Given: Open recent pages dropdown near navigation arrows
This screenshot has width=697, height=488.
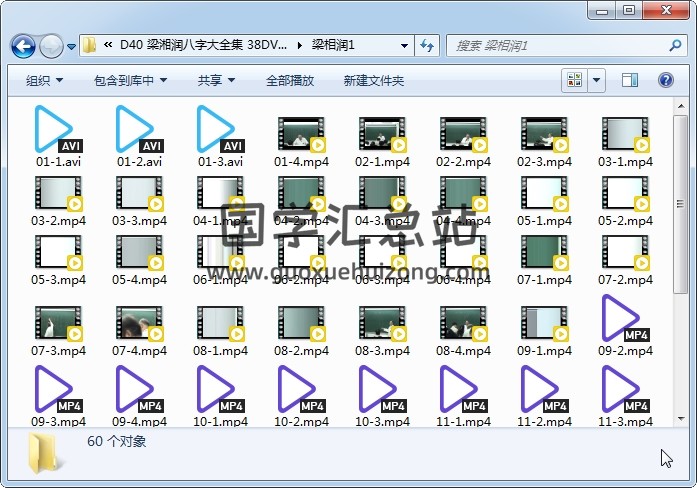Looking at the screenshot, I should [72, 47].
